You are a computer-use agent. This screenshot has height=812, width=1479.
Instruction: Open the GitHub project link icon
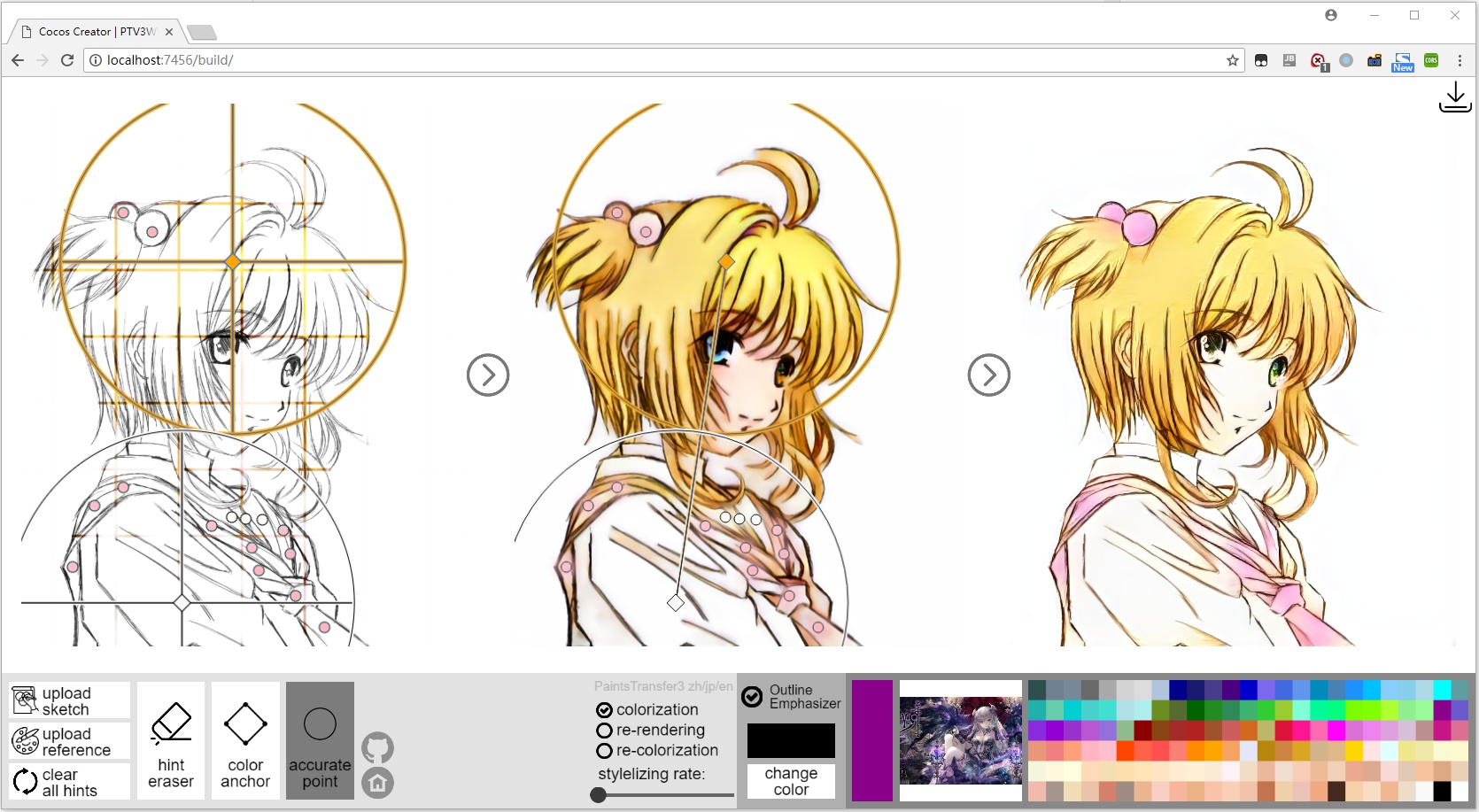pos(377,748)
